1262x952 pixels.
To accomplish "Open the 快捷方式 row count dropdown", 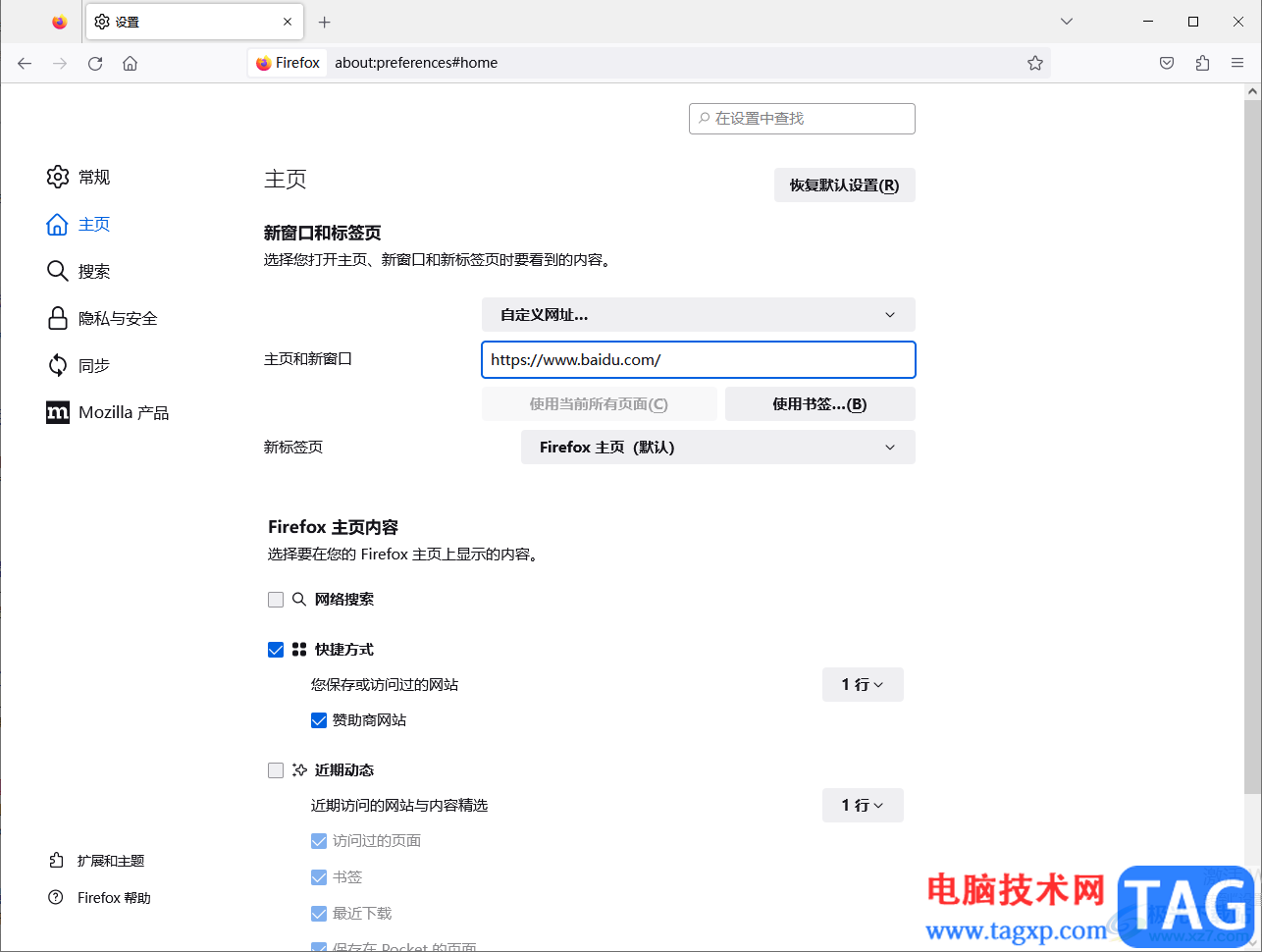I will (863, 685).
